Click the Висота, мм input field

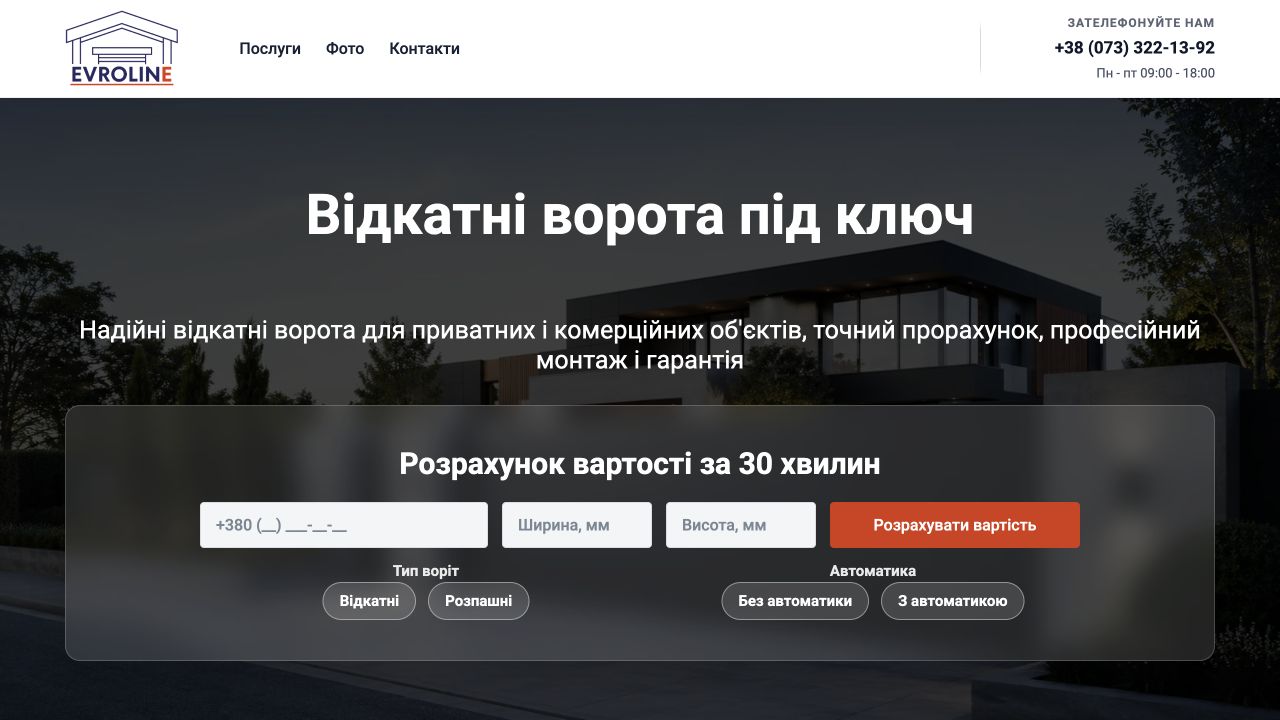(741, 525)
